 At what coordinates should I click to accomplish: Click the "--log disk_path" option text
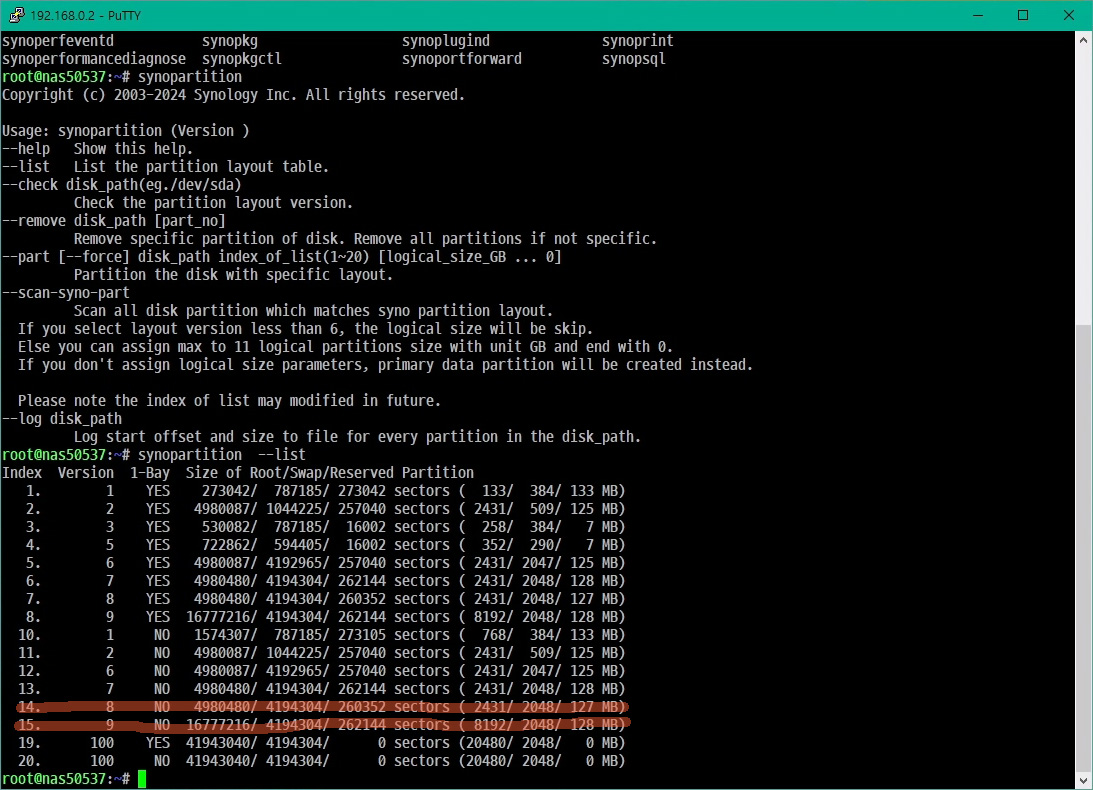[x=62, y=419]
